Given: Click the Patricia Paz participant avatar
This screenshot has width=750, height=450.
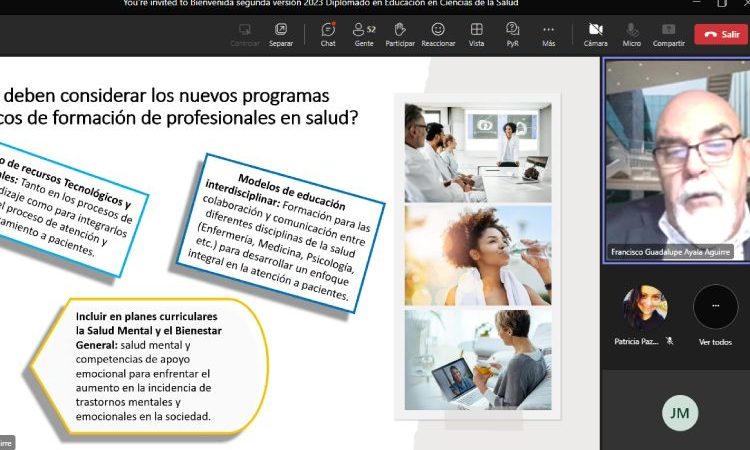Looking at the screenshot, I should pos(645,308).
